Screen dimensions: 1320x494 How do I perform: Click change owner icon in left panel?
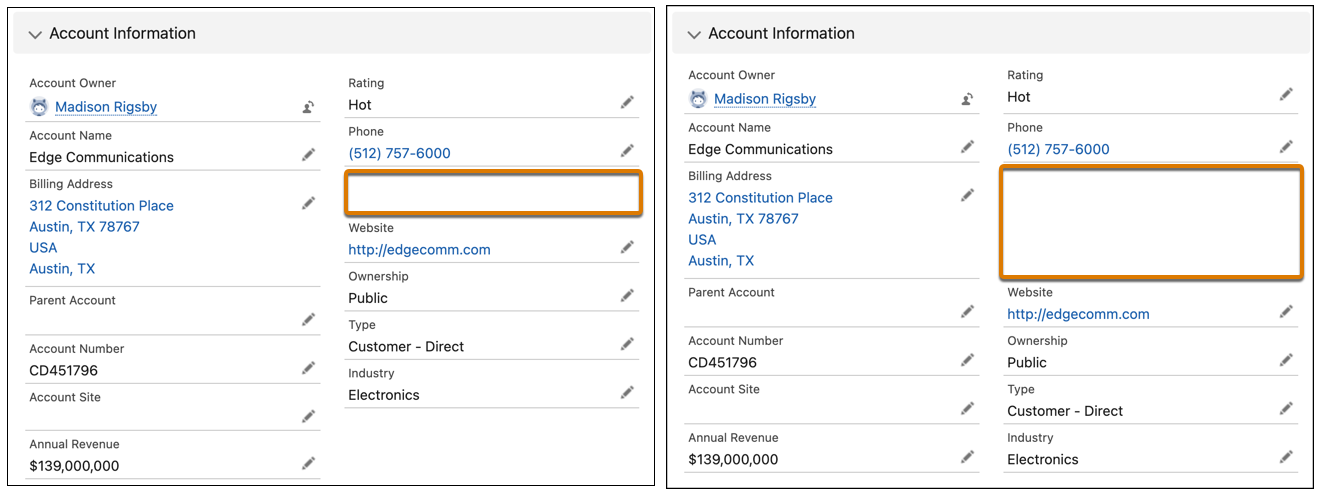[309, 107]
